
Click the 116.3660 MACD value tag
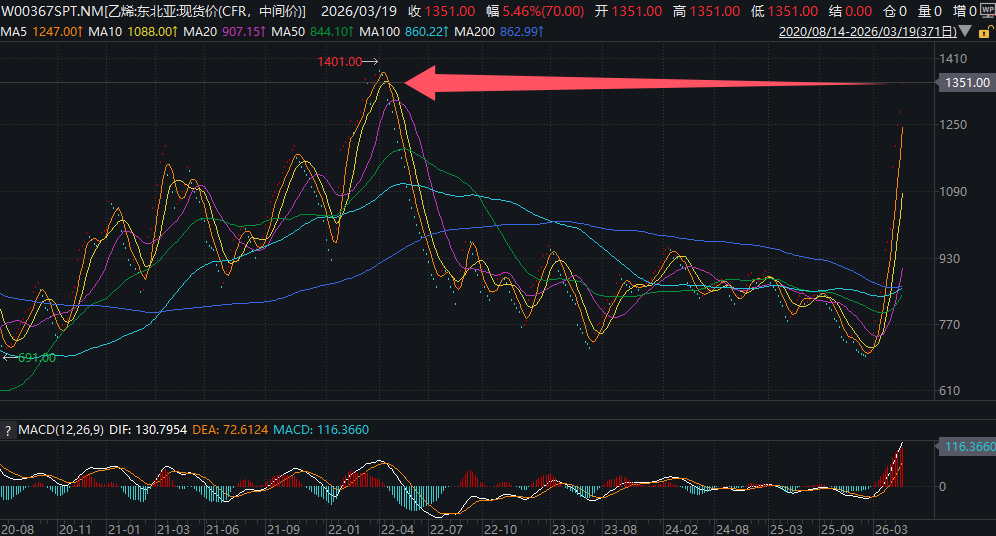[968, 447]
